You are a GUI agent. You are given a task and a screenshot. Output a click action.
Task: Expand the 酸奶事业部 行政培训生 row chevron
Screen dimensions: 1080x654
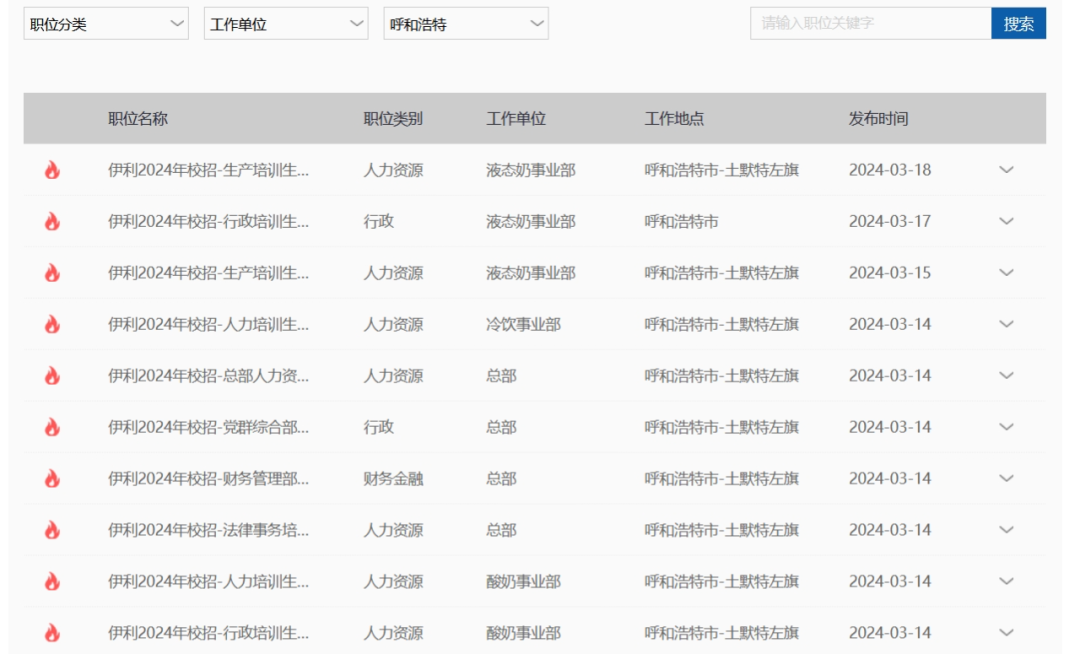1006,633
